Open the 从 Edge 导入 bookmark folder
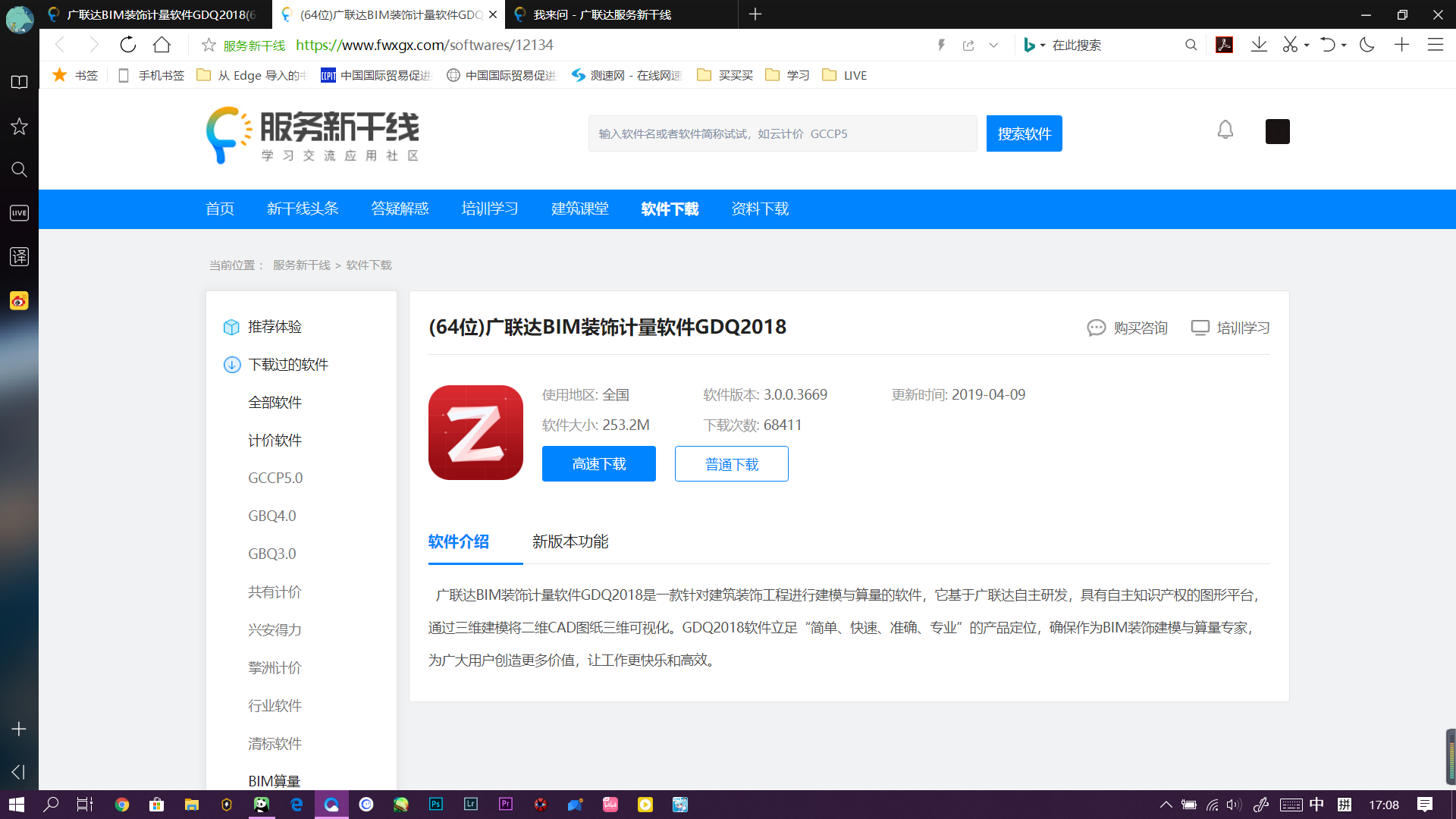The height and width of the screenshot is (819, 1456). click(x=252, y=75)
